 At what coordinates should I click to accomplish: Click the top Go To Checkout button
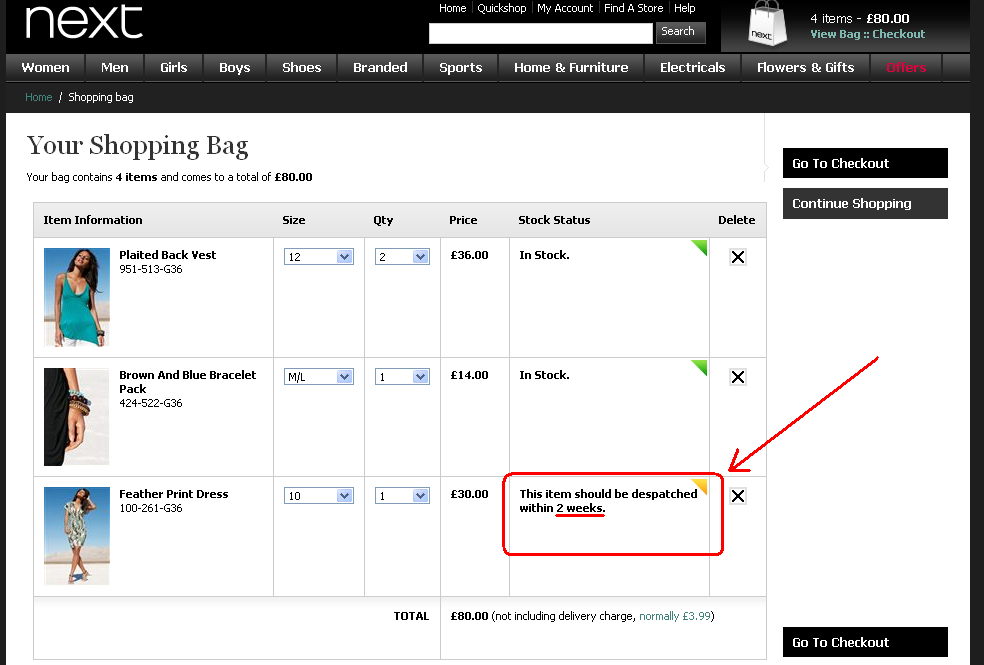(865, 163)
